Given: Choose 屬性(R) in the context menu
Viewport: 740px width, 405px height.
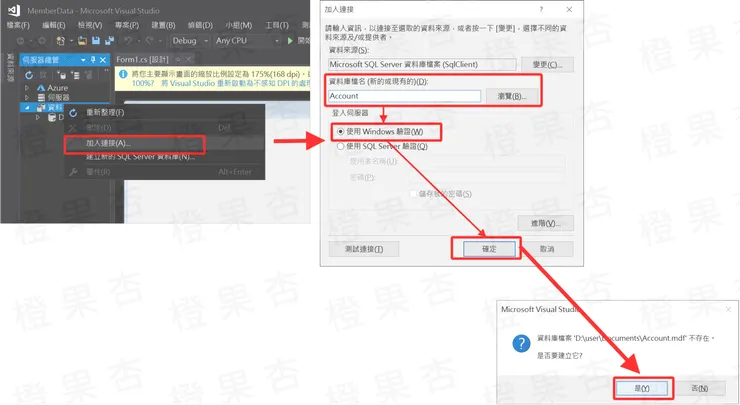Looking at the screenshot, I should [x=164, y=172].
